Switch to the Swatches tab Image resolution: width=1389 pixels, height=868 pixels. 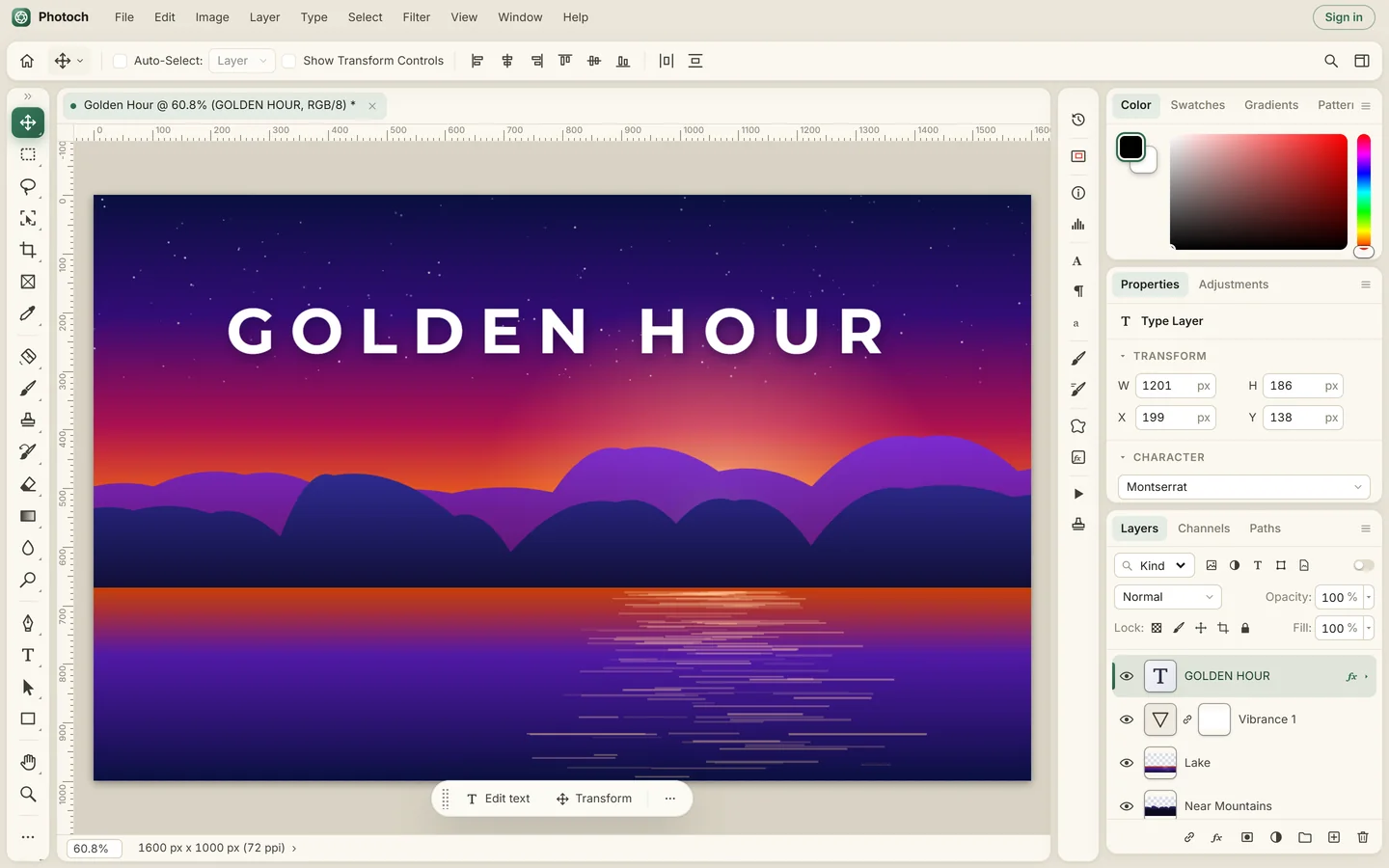pos(1197,105)
